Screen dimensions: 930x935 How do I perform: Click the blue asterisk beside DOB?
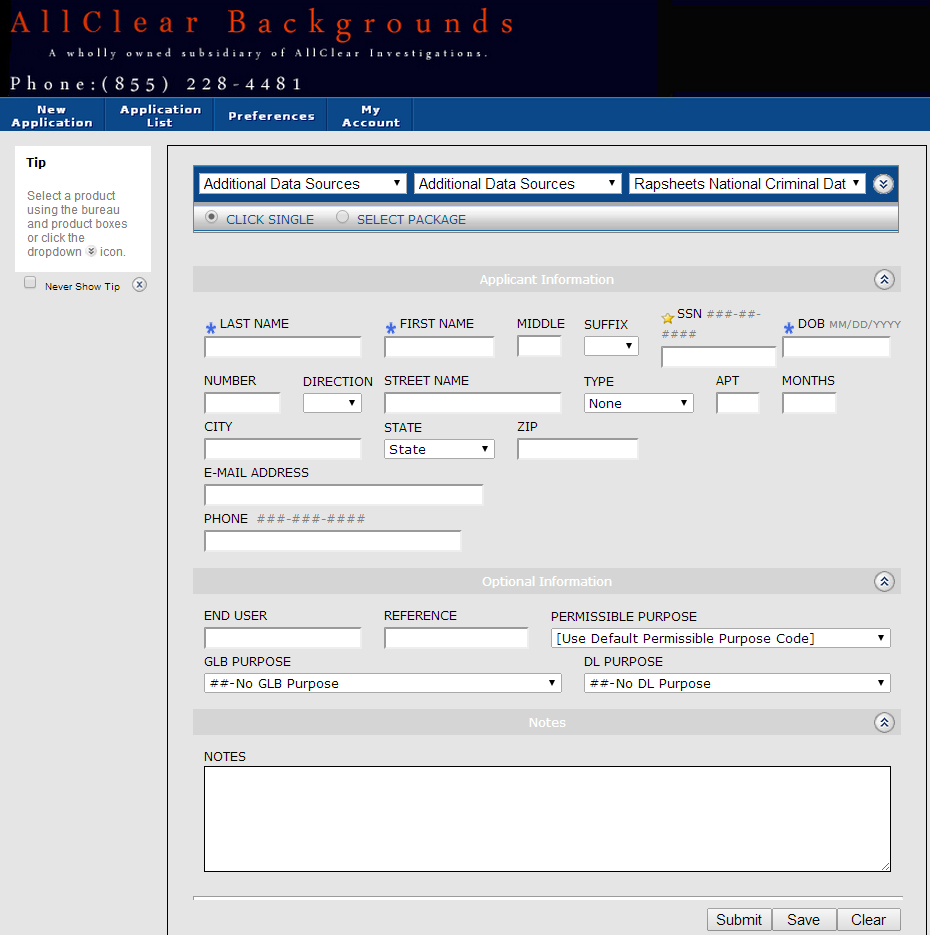click(789, 327)
